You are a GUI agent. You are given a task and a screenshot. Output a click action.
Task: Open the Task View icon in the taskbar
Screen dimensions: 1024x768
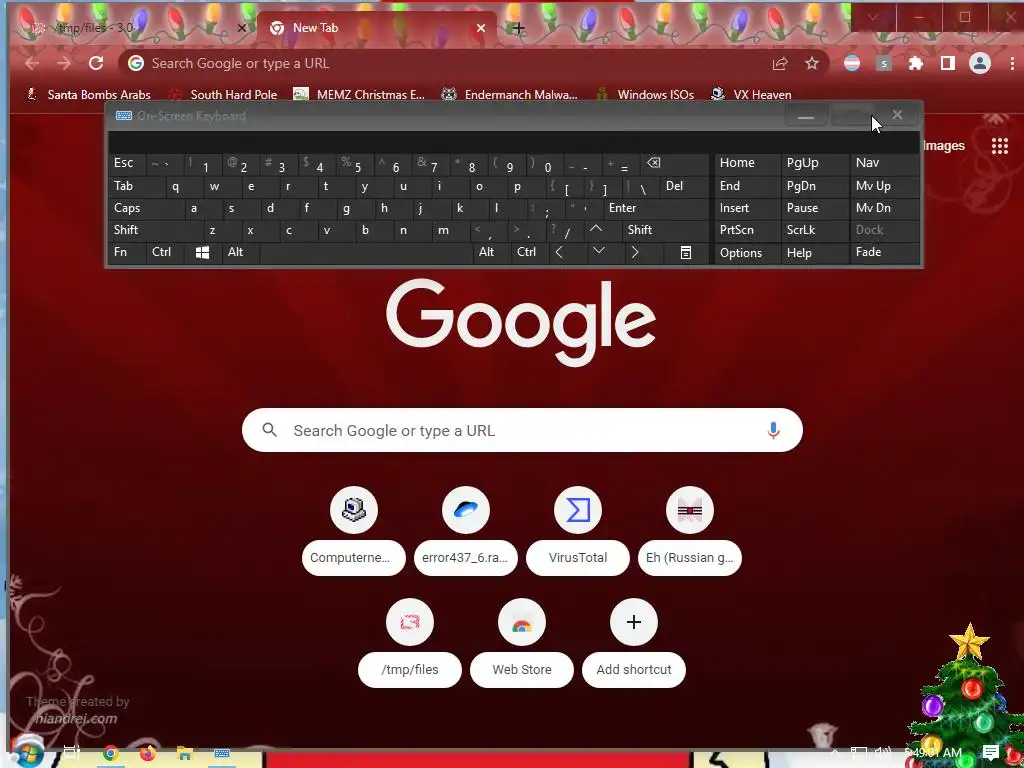click(x=72, y=754)
